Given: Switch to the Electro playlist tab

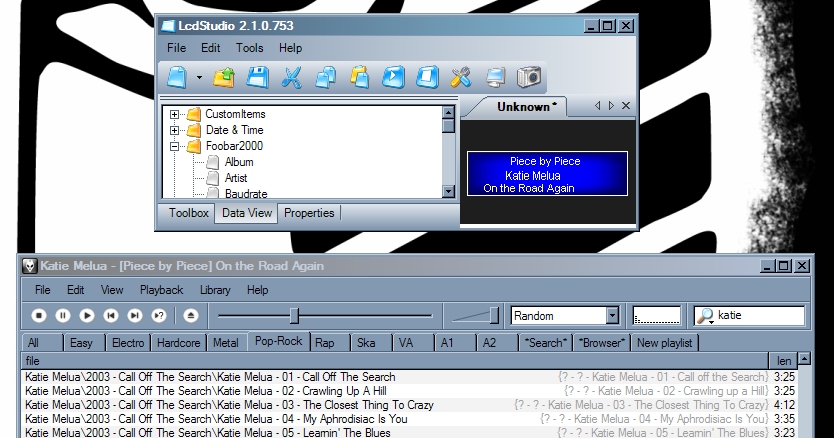Looking at the screenshot, I should tap(128, 343).
